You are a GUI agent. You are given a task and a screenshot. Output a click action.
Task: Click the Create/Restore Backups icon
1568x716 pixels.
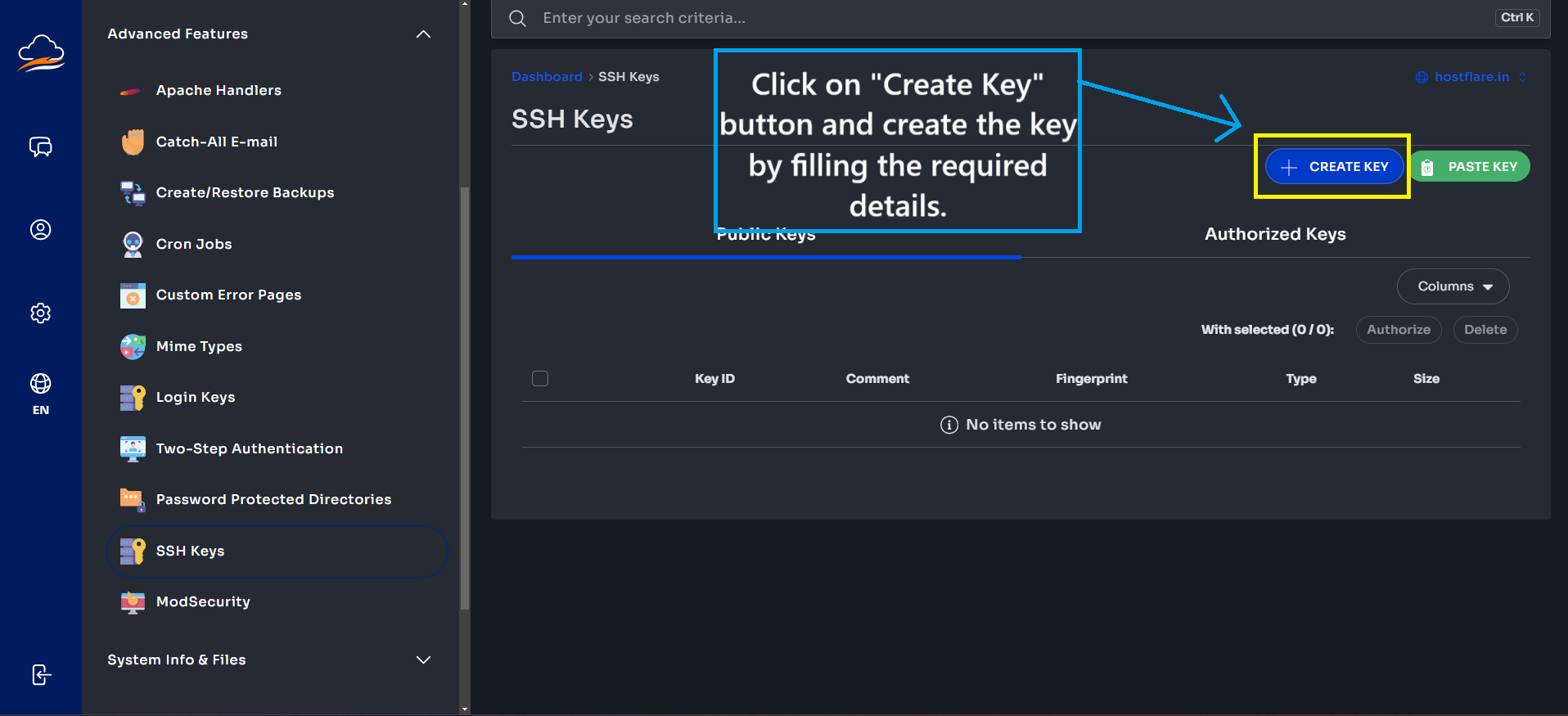pyautogui.click(x=133, y=193)
